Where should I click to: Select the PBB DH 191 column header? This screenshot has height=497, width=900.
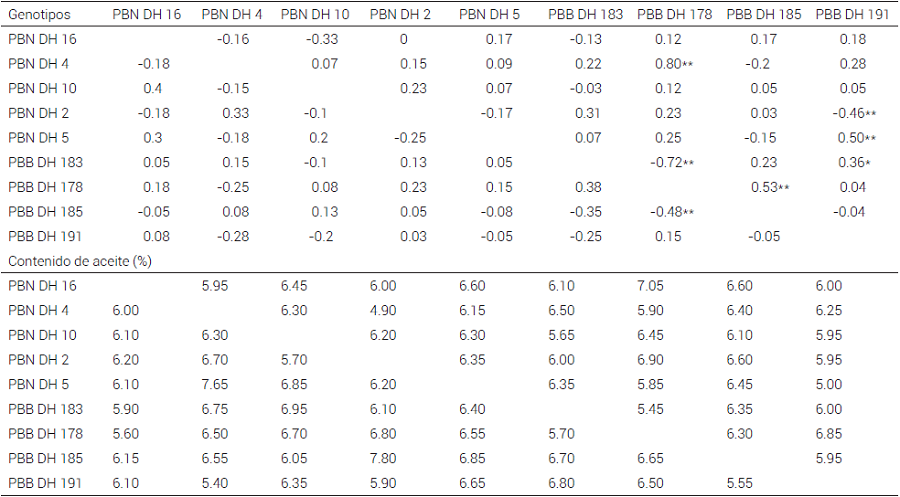(x=851, y=15)
